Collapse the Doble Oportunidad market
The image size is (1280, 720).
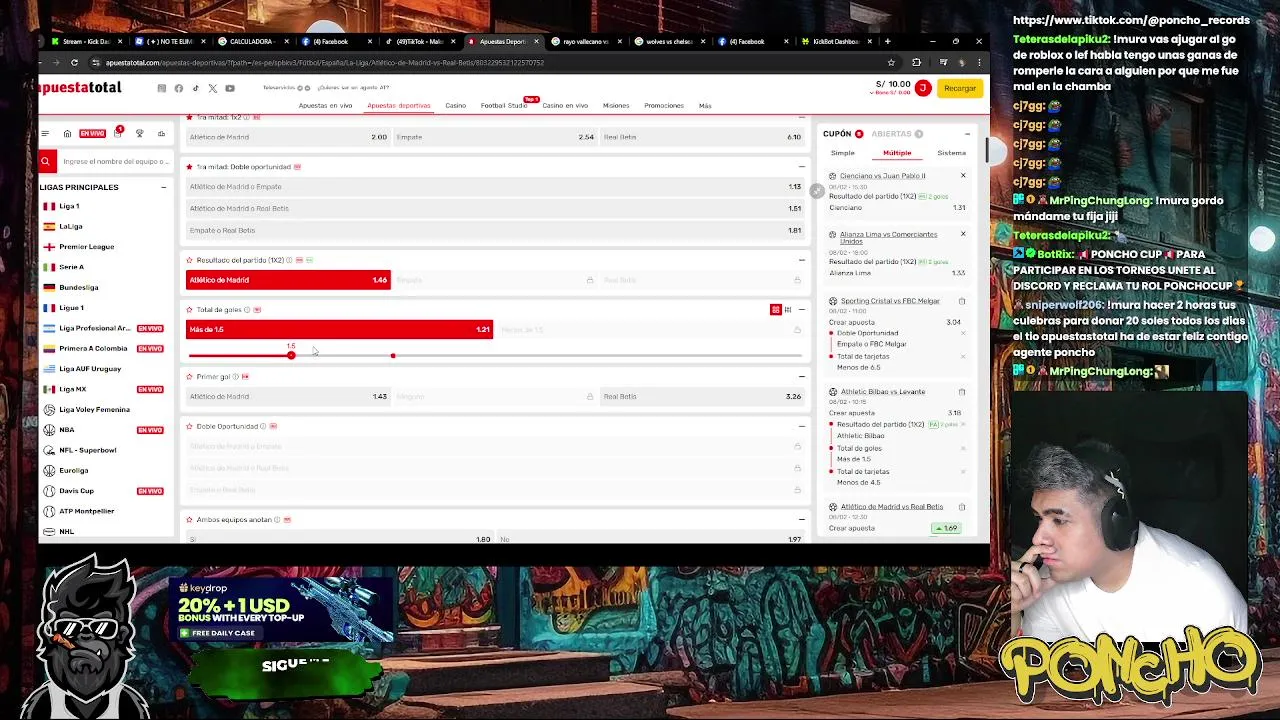[x=801, y=426]
